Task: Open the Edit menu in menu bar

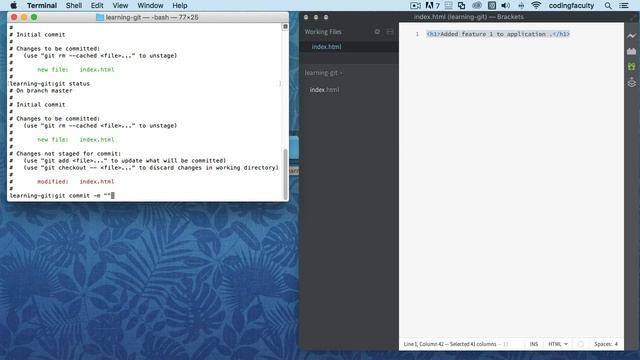Action: tap(97, 5)
